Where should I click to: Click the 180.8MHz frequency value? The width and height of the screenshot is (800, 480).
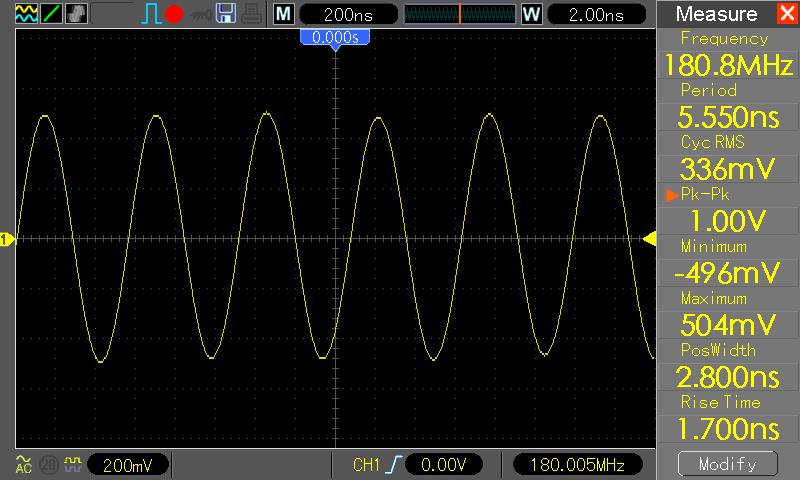pyautogui.click(x=728, y=65)
